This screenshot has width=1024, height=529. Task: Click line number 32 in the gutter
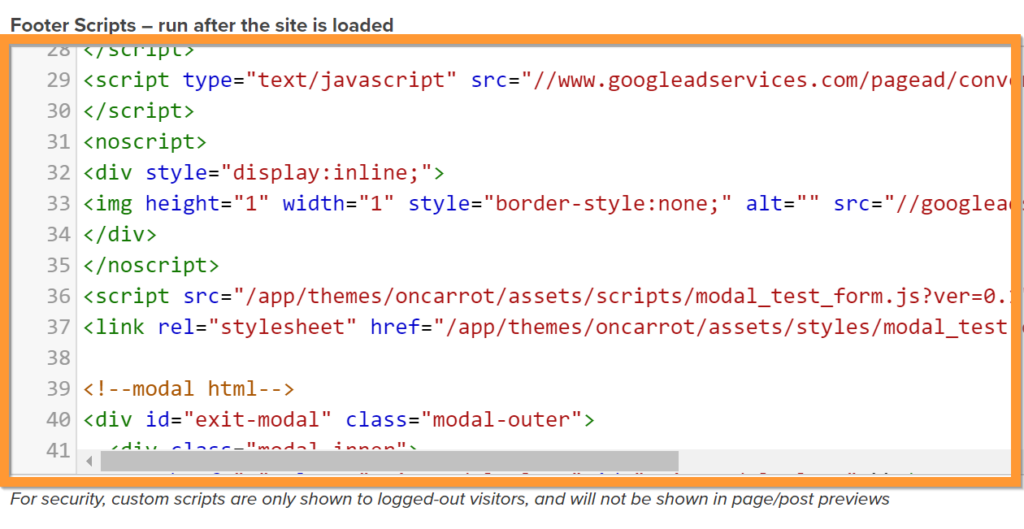tap(58, 173)
